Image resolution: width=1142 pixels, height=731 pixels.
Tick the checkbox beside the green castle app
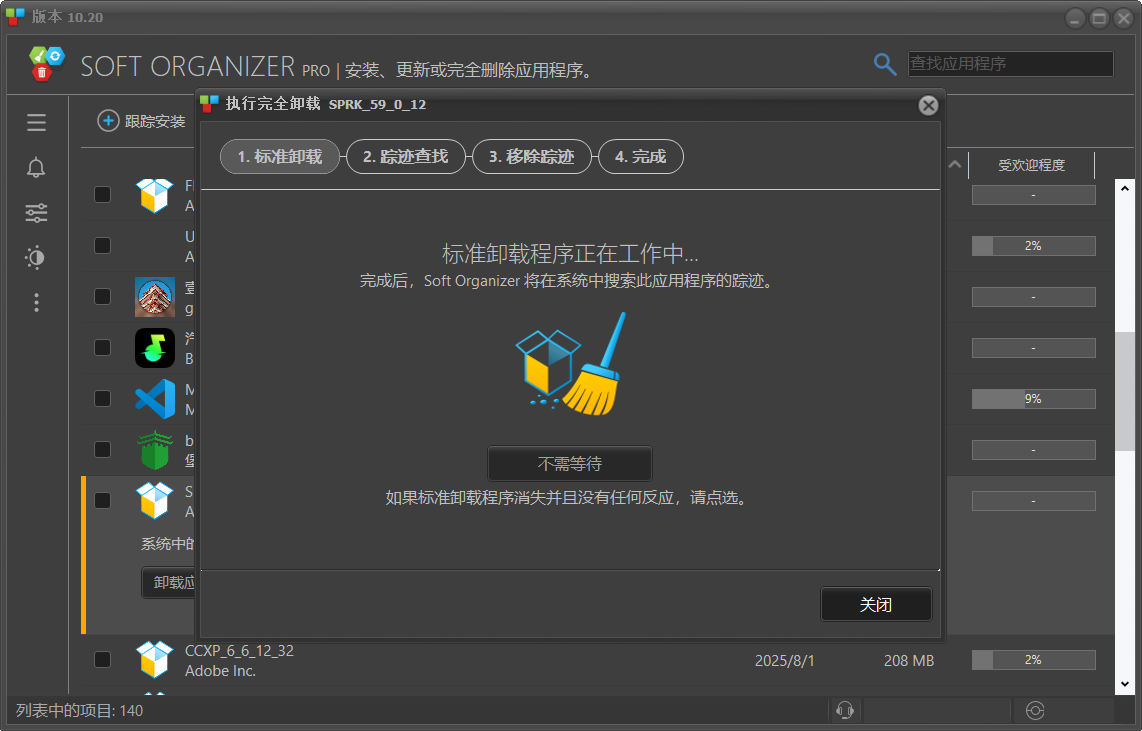(103, 449)
